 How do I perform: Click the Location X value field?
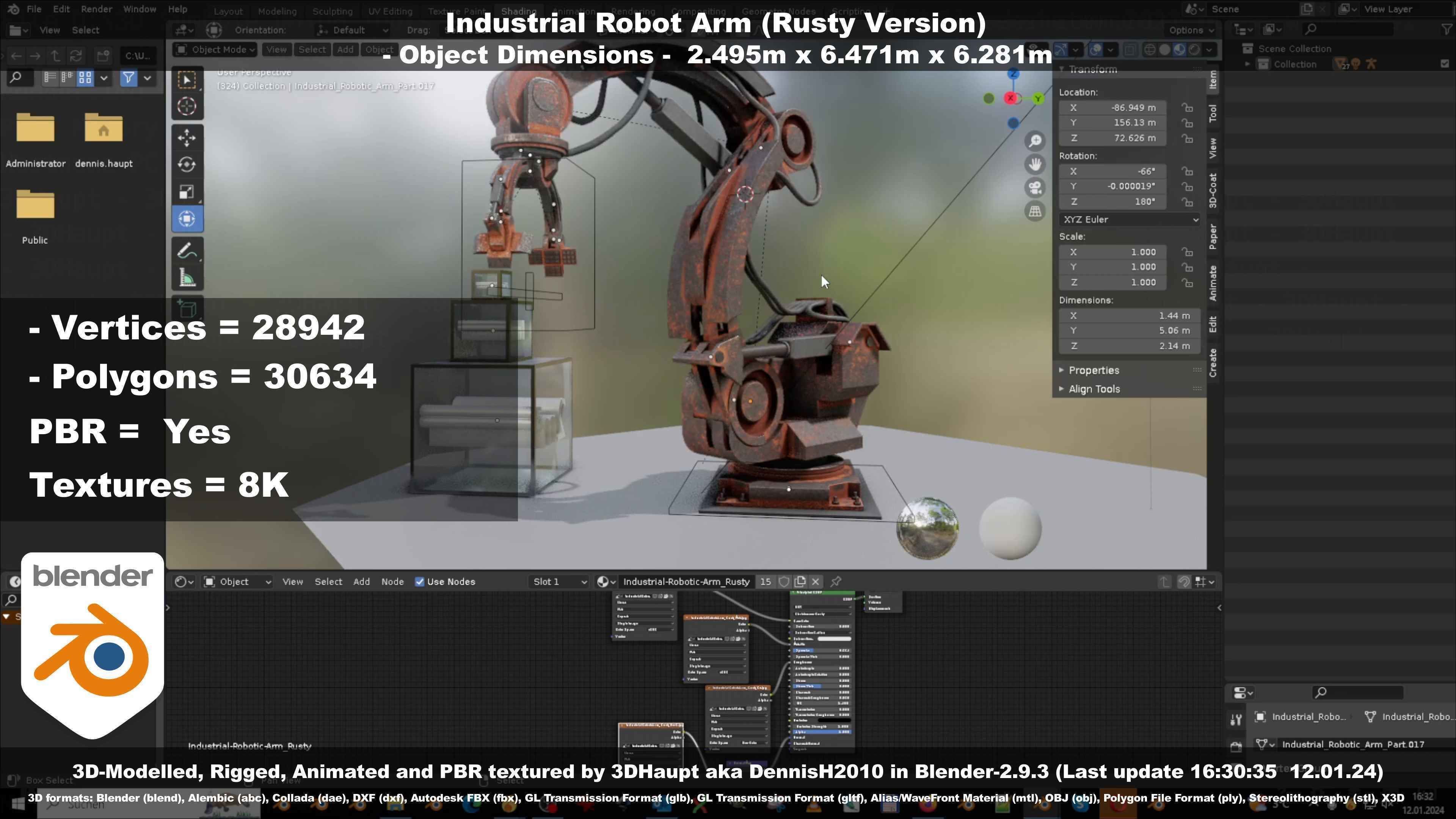(x=1112, y=107)
